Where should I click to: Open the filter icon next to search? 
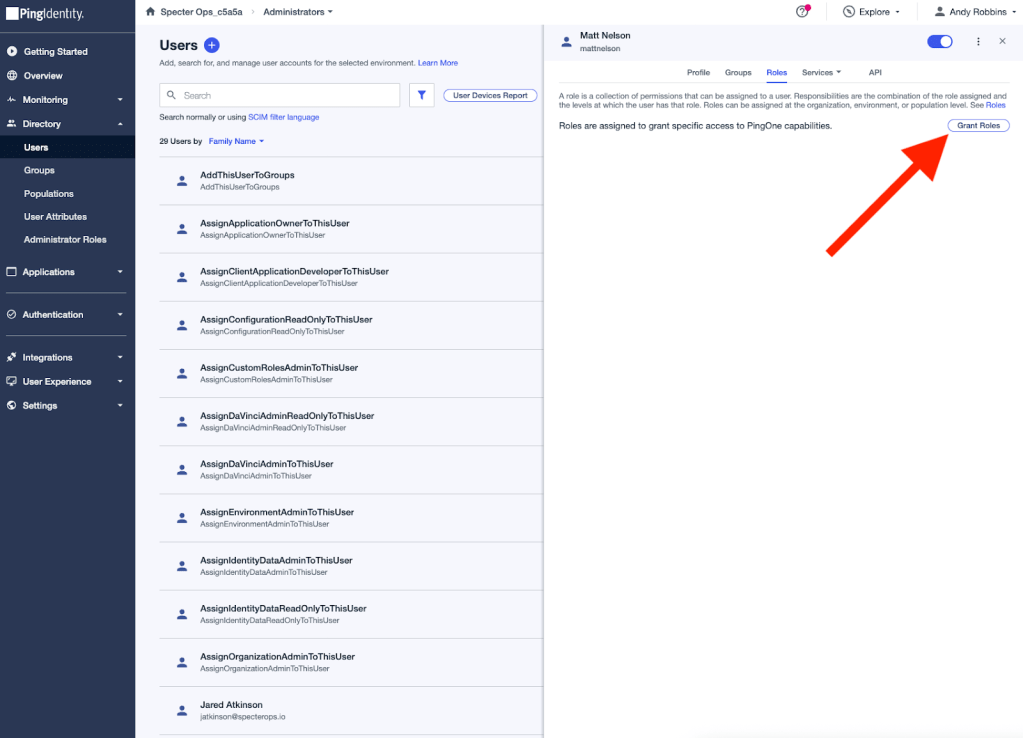(422, 95)
